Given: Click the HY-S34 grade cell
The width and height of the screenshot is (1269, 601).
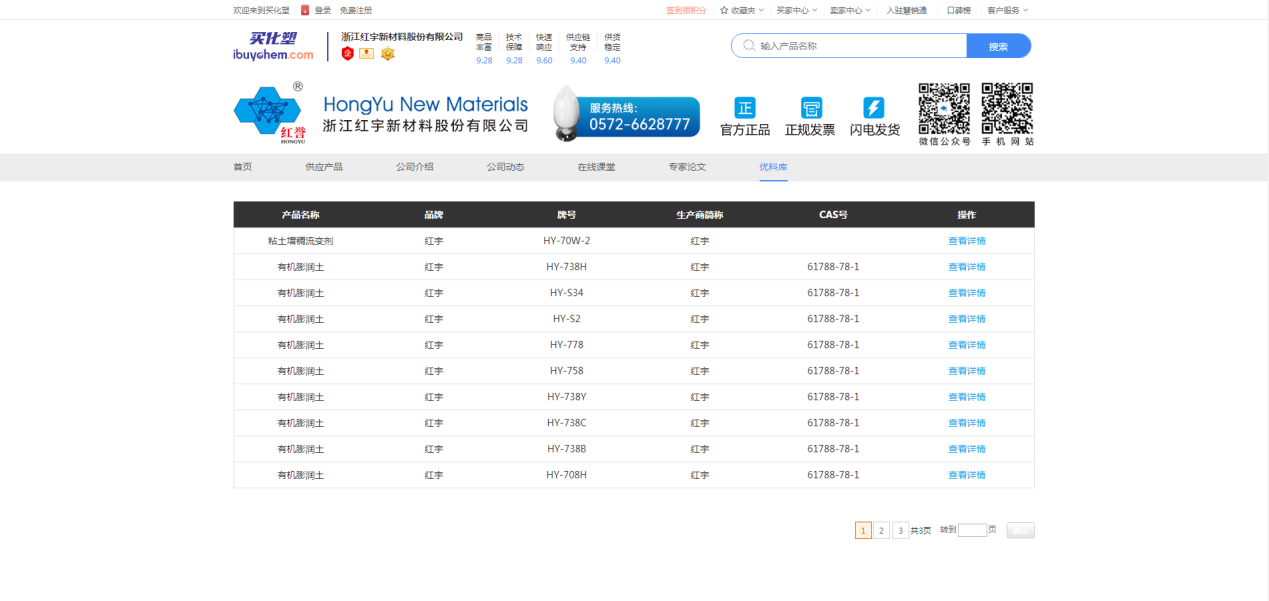Looking at the screenshot, I should coord(567,293).
